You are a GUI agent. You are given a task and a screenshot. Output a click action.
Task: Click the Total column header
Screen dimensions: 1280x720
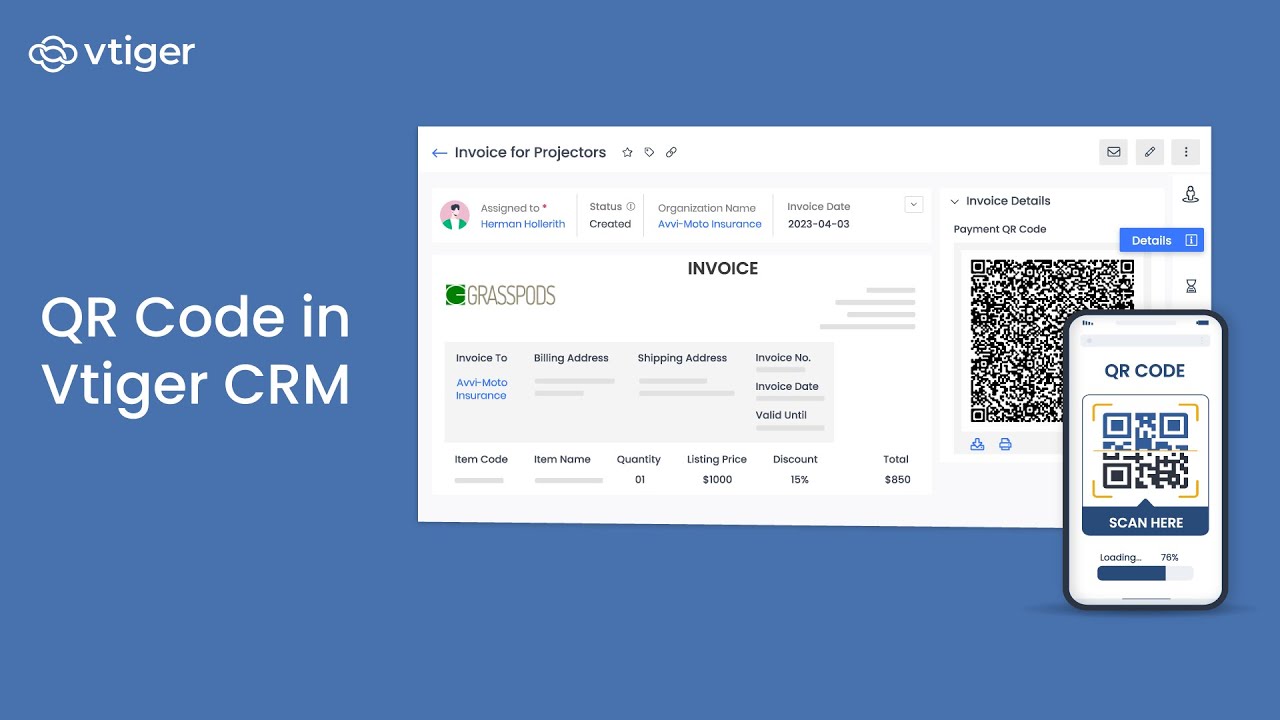pyautogui.click(x=896, y=460)
